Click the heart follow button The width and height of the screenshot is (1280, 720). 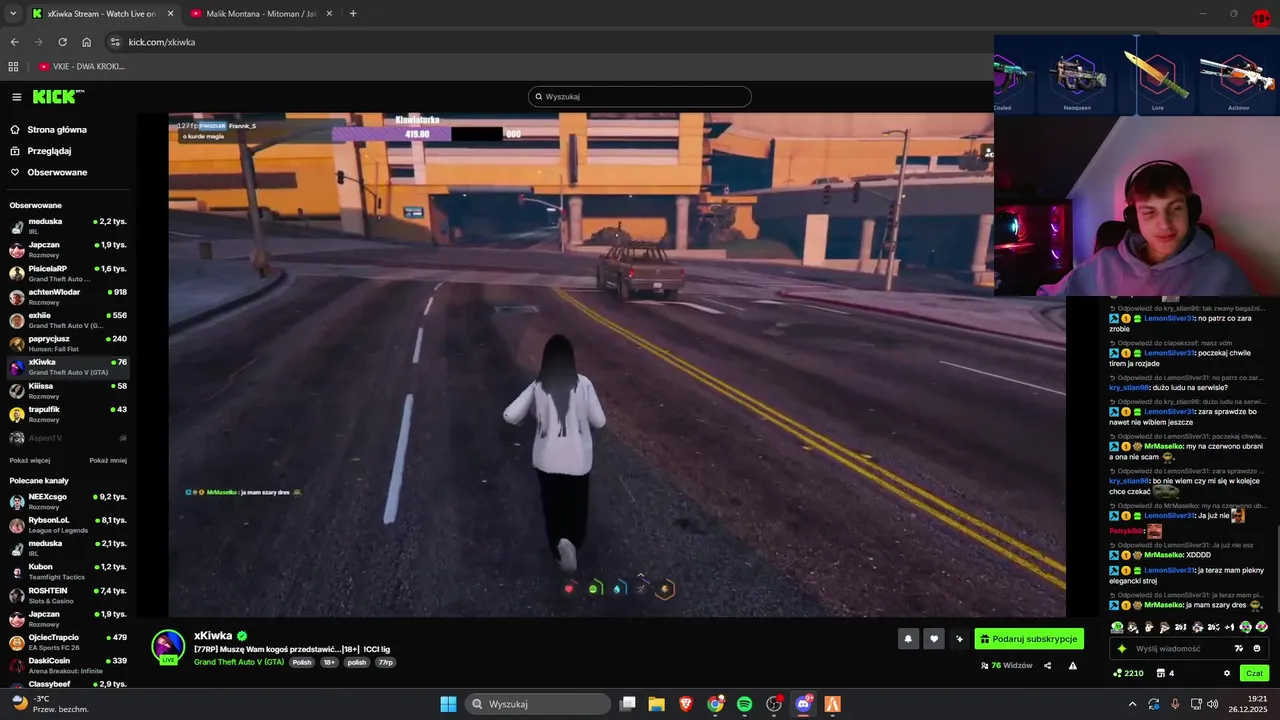(x=934, y=638)
